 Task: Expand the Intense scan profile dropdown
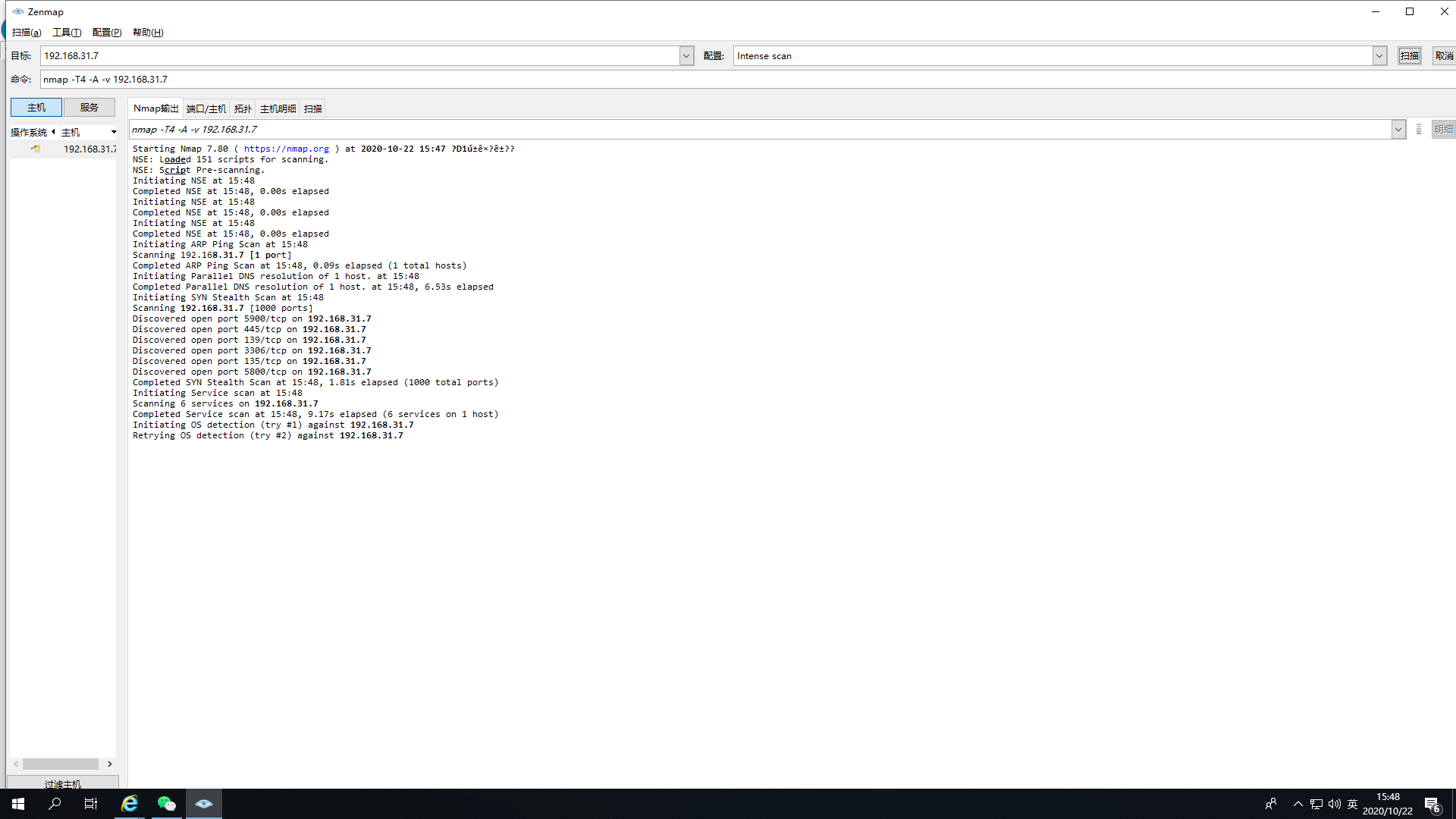1379,56
